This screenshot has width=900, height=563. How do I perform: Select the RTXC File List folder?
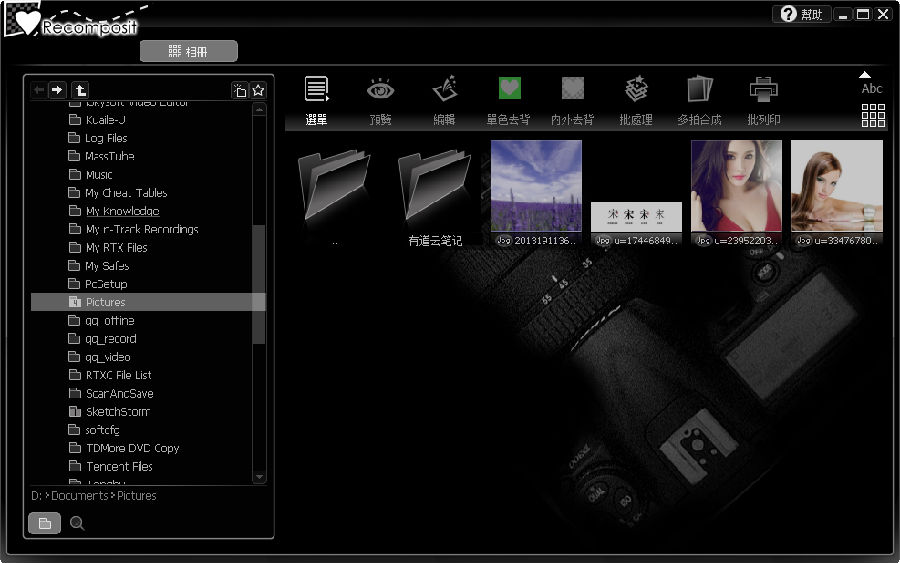[110, 375]
